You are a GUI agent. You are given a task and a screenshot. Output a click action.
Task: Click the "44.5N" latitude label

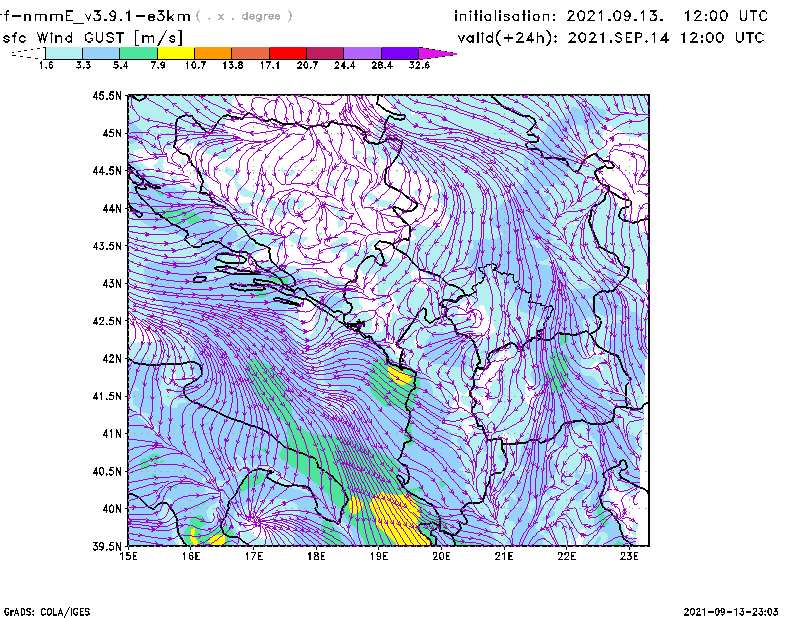pyautogui.click(x=107, y=171)
